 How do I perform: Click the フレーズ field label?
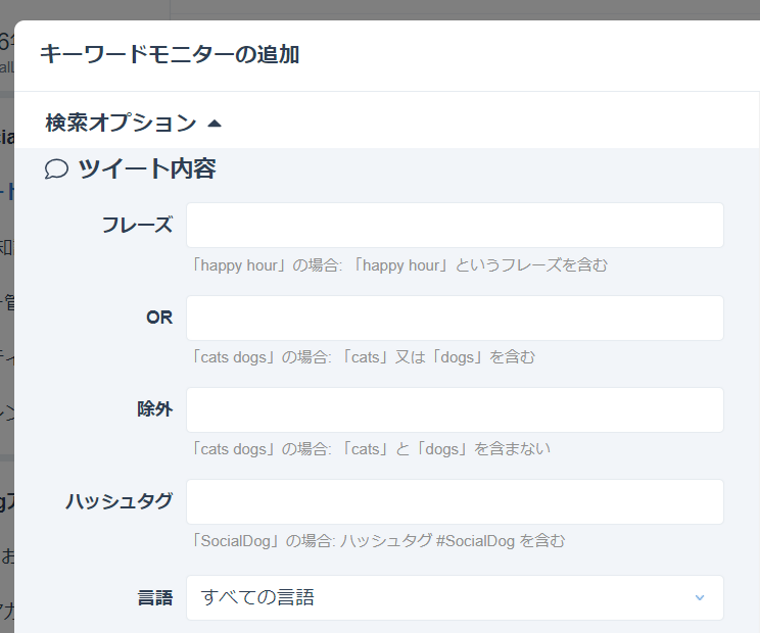(137, 225)
